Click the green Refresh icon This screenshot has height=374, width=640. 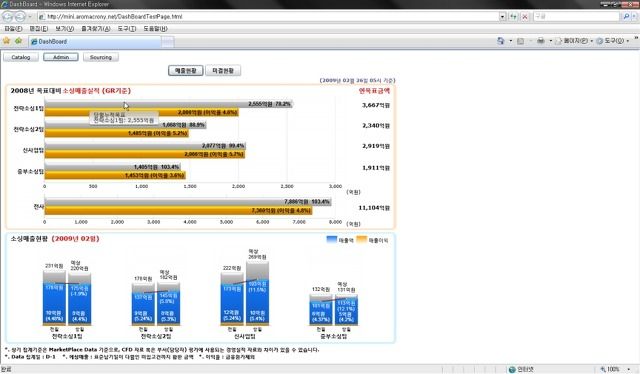point(513,17)
